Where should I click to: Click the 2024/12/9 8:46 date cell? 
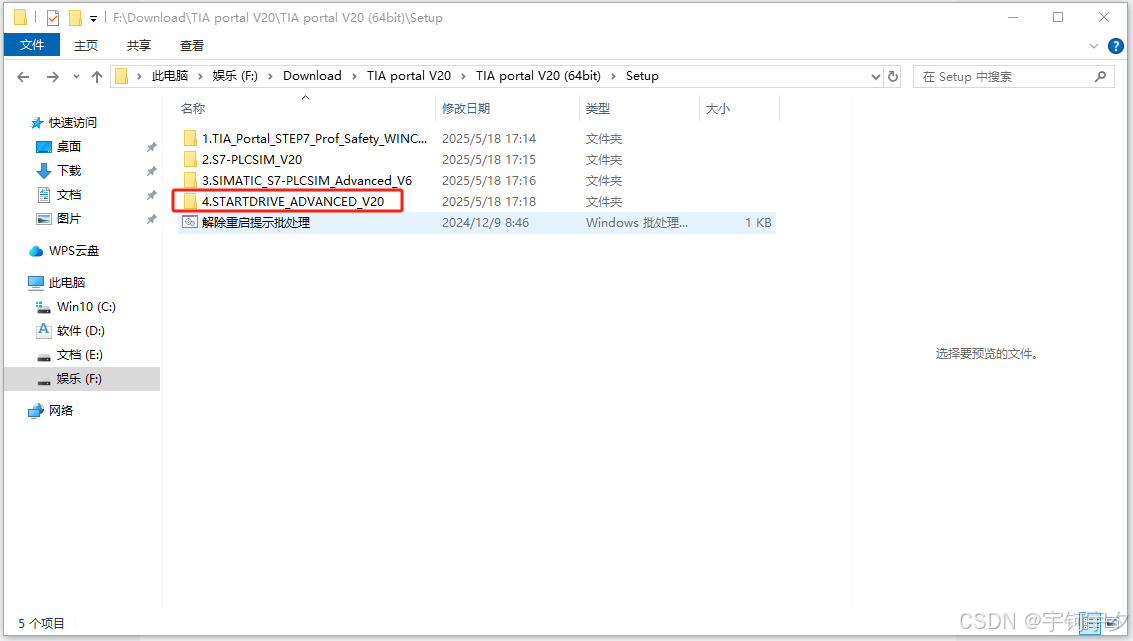coord(486,223)
